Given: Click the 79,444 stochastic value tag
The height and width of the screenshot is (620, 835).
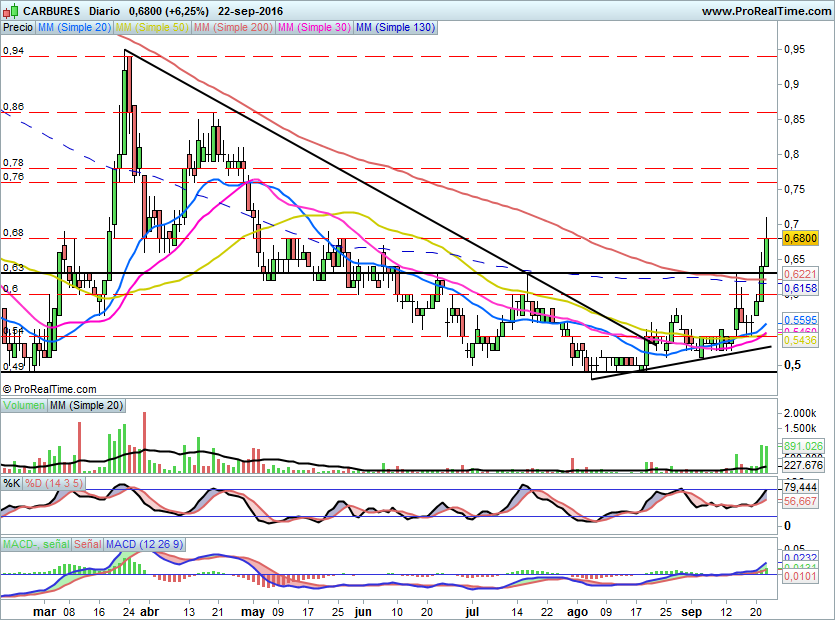Looking at the screenshot, I should pos(800,487).
